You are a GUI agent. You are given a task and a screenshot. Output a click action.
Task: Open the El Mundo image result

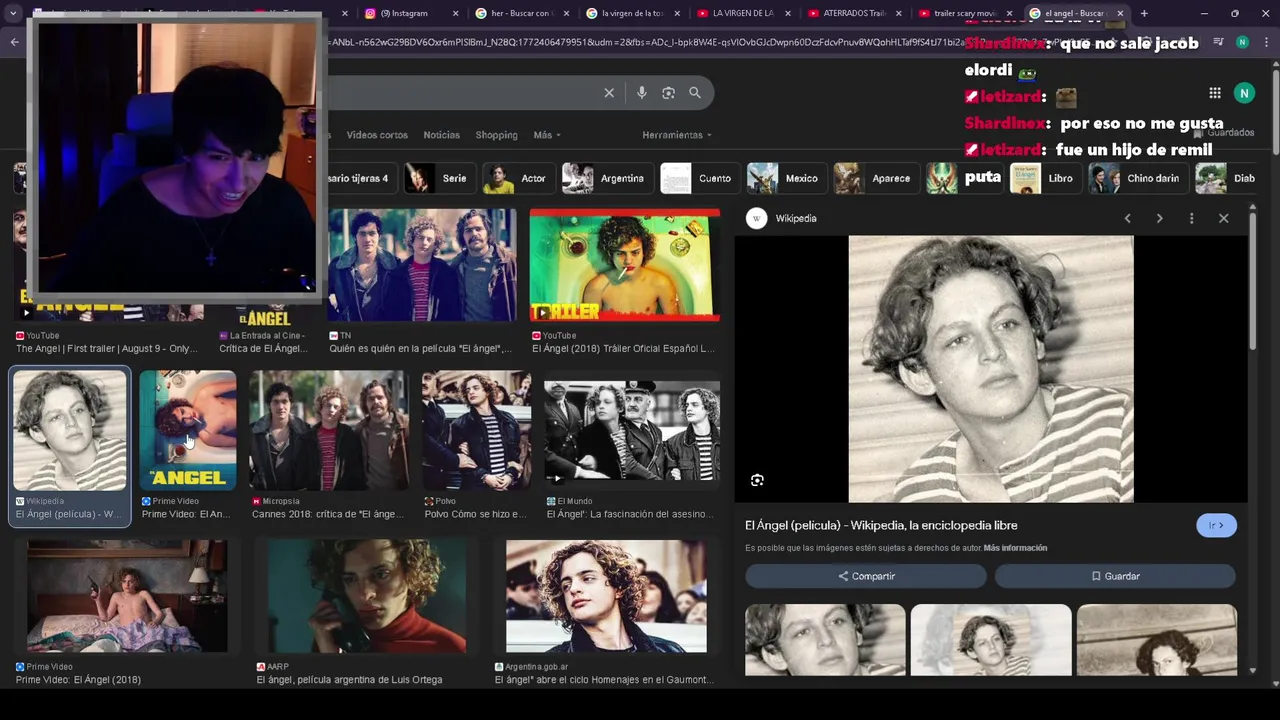[x=631, y=431]
